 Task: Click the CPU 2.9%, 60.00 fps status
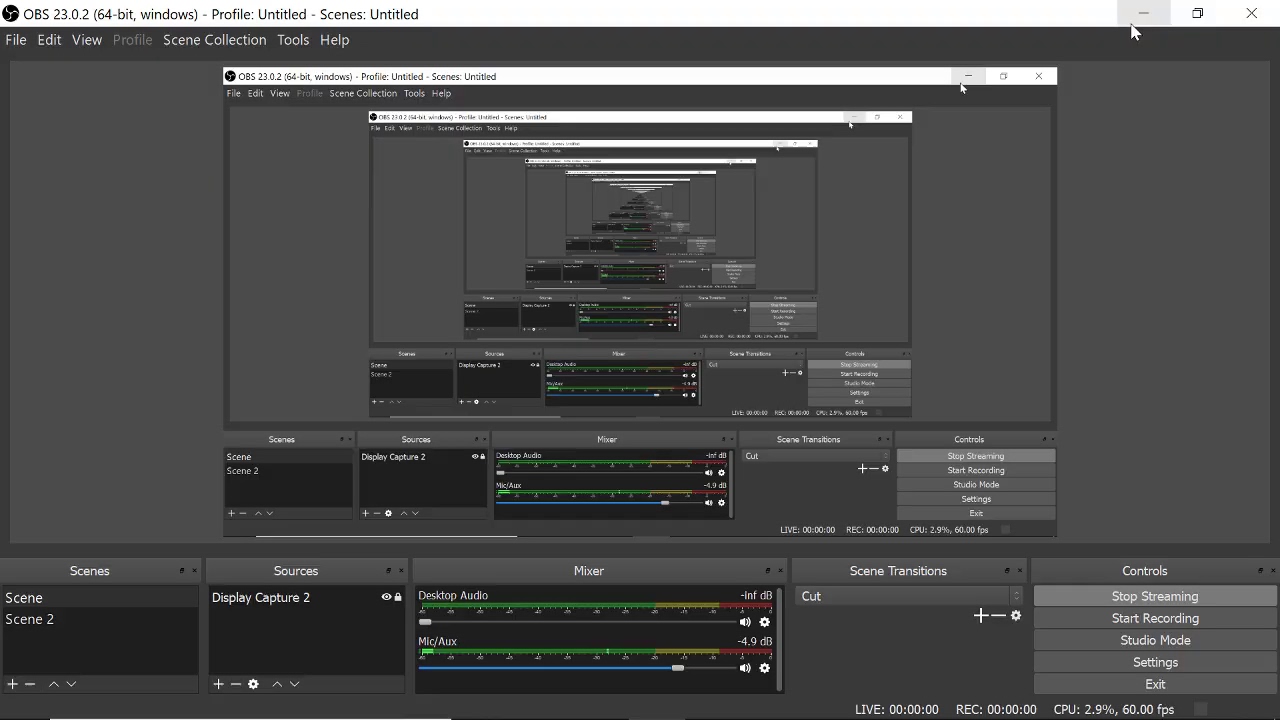coord(1114,709)
